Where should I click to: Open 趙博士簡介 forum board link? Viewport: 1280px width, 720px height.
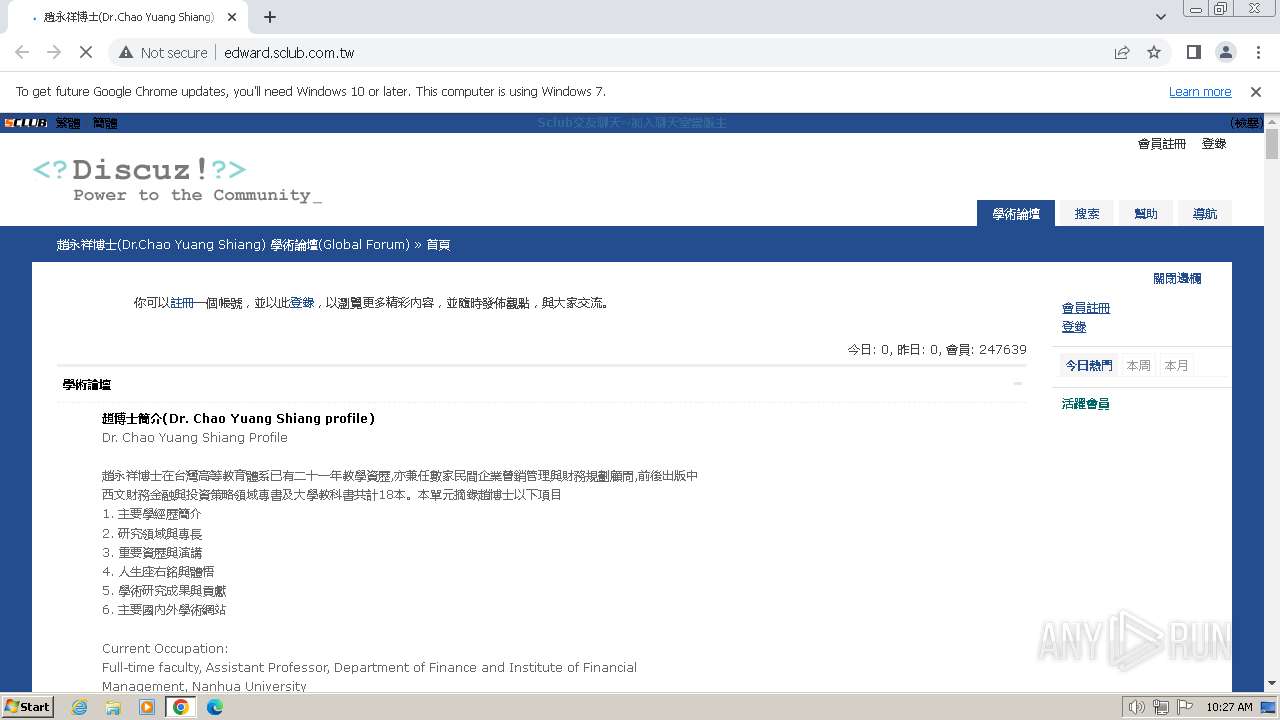tap(238, 418)
